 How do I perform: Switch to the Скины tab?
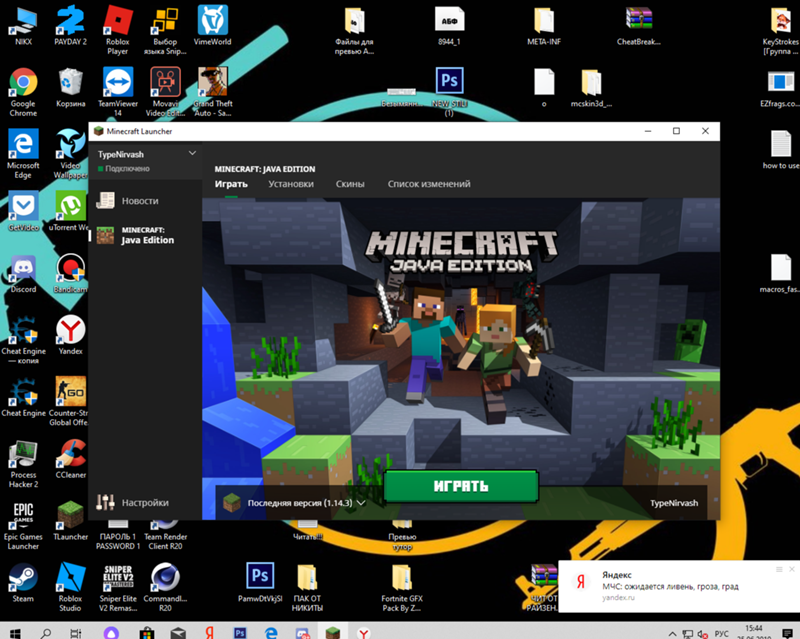349,184
